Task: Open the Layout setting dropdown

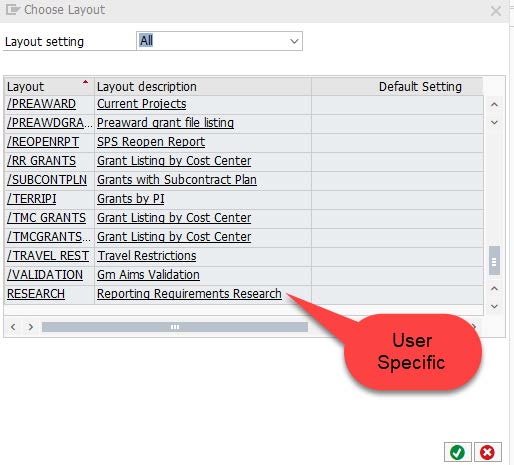Action: tap(294, 41)
